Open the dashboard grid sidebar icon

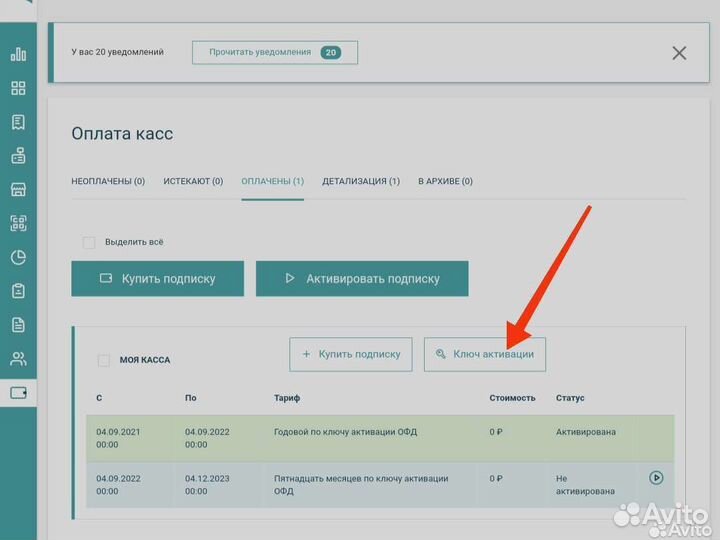click(18, 88)
